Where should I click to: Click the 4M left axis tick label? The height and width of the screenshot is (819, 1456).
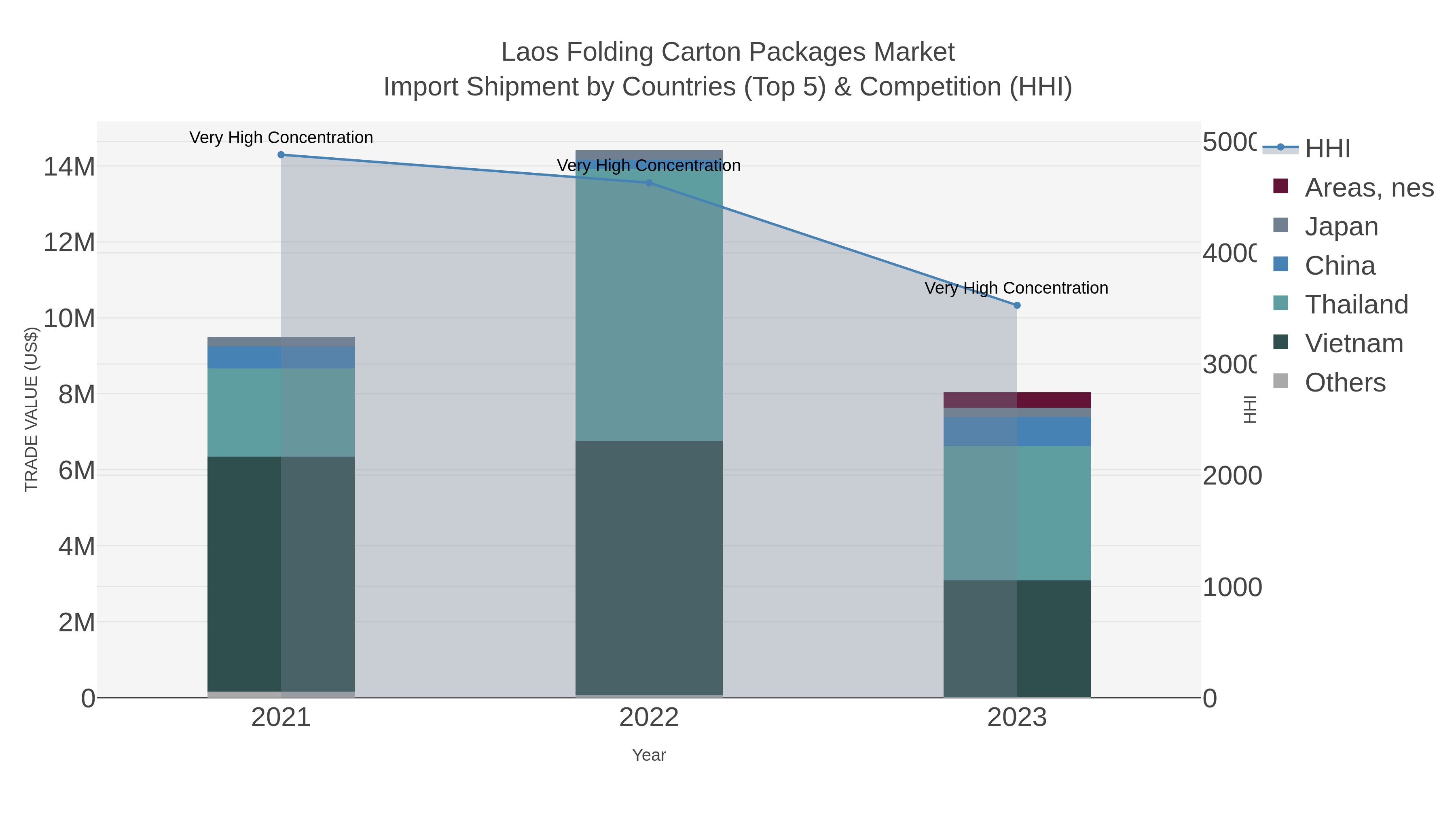tap(77, 546)
